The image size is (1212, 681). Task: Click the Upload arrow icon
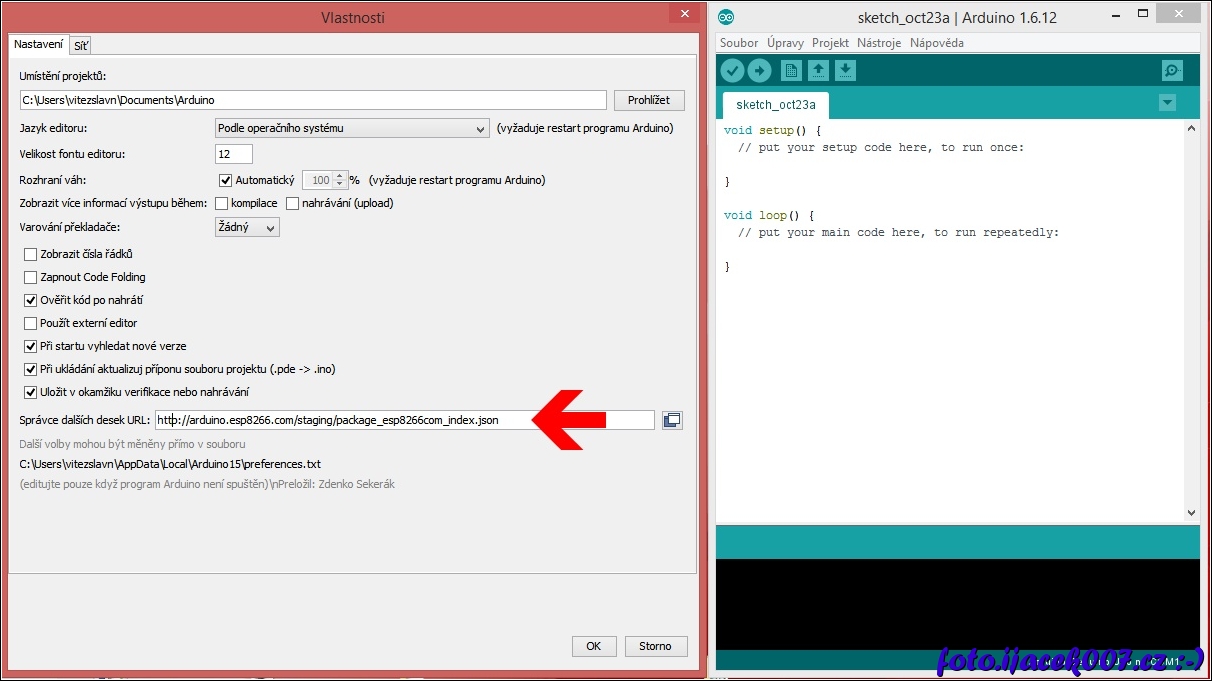[x=760, y=70]
